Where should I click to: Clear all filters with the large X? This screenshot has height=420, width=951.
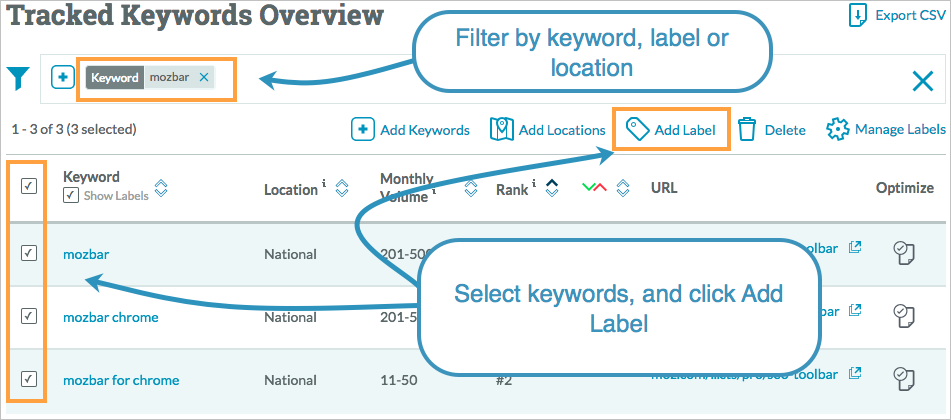pos(923,81)
